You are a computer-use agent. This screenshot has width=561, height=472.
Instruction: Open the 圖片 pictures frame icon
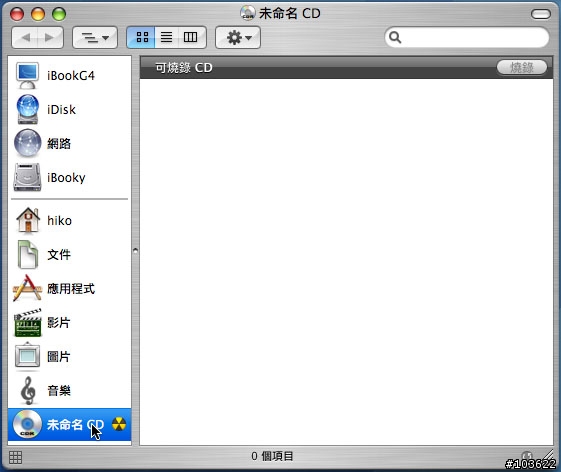click(x=28, y=356)
